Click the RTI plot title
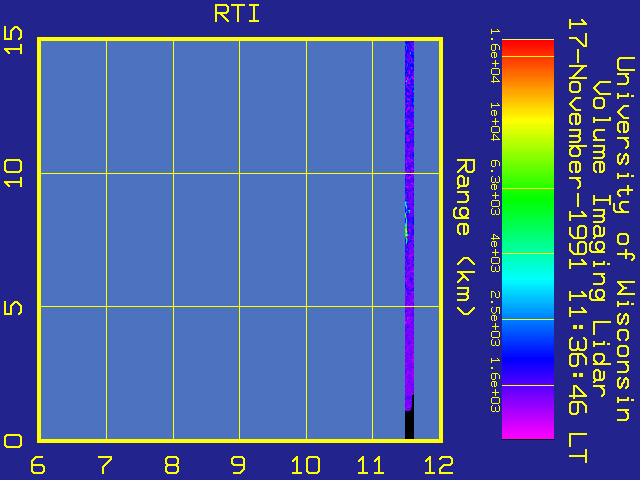The width and height of the screenshot is (640, 480). click(237, 14)
